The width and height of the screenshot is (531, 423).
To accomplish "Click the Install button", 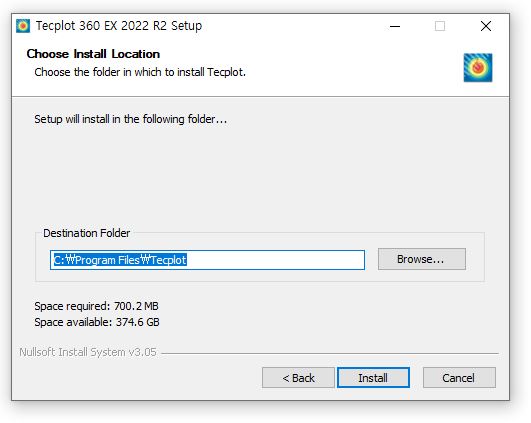I will (373, 378).
